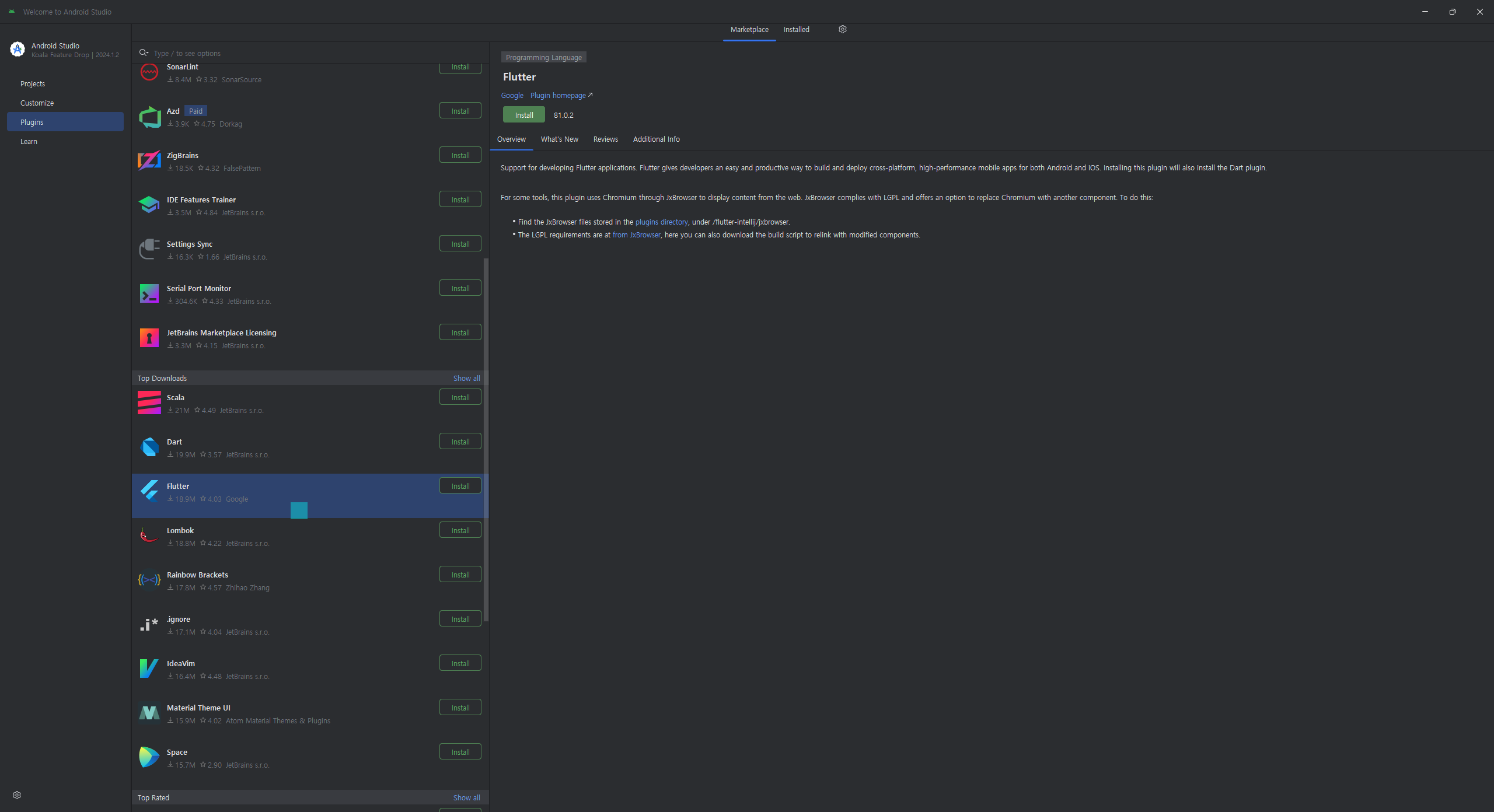
Task: Click the Serial Port Monitor icon
Action: [149, 293]
